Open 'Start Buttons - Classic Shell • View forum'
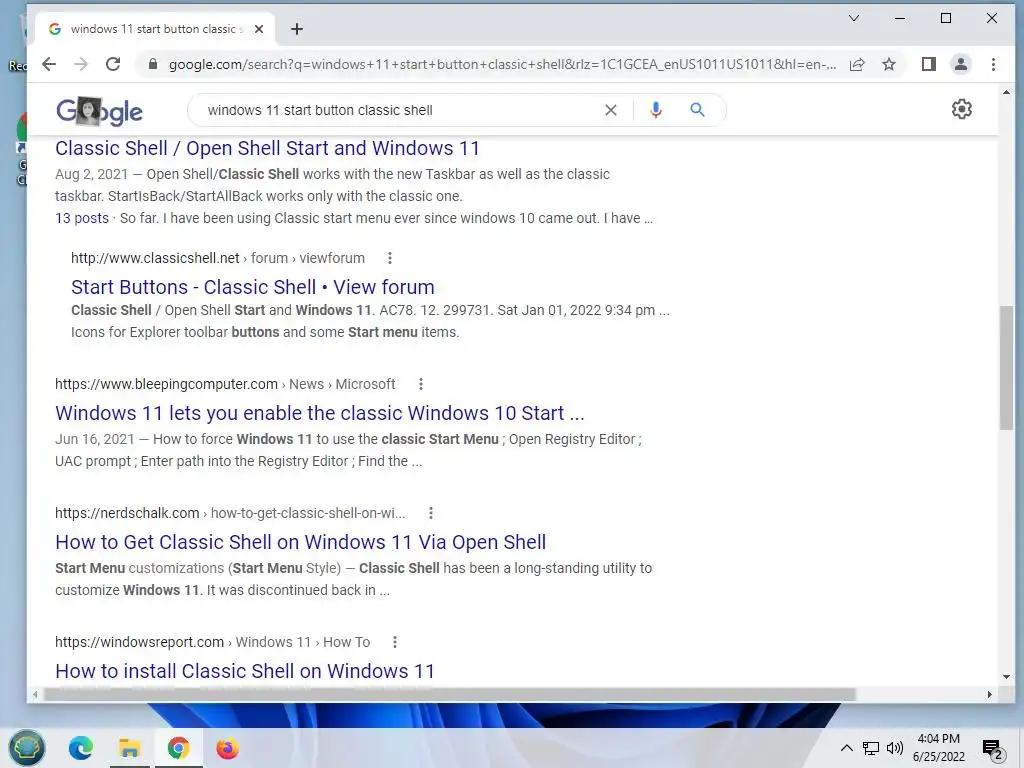This screenshot has width=1024, height=768. (253, 287)
